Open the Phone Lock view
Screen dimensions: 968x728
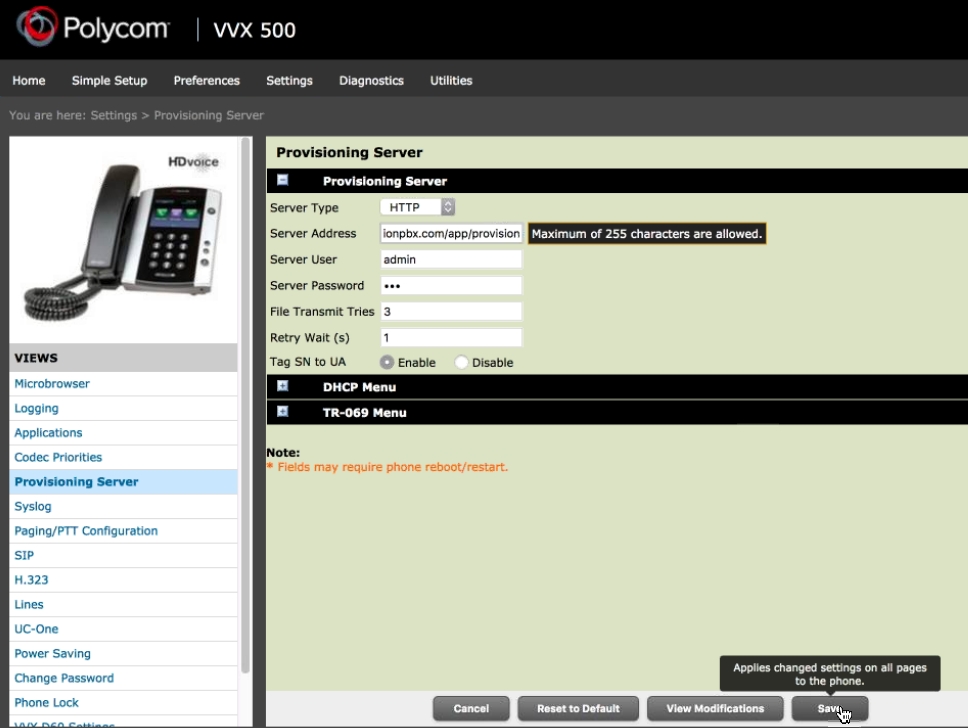pos(47,702)
